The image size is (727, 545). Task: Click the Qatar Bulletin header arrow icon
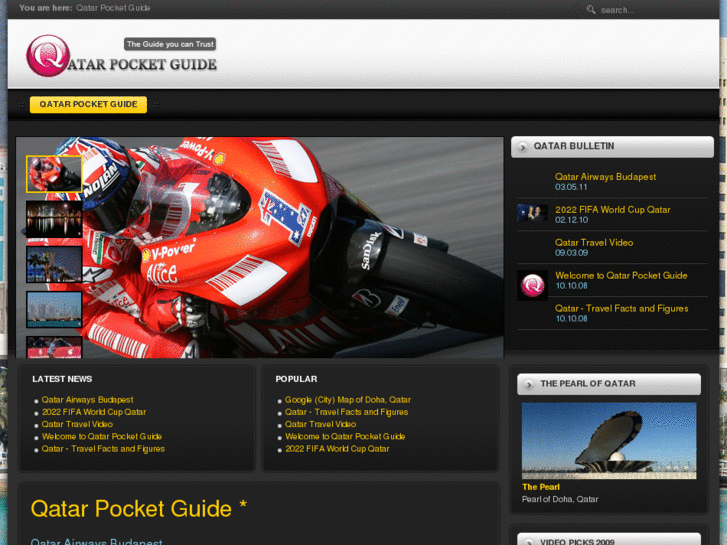click(x=523, y=147)
